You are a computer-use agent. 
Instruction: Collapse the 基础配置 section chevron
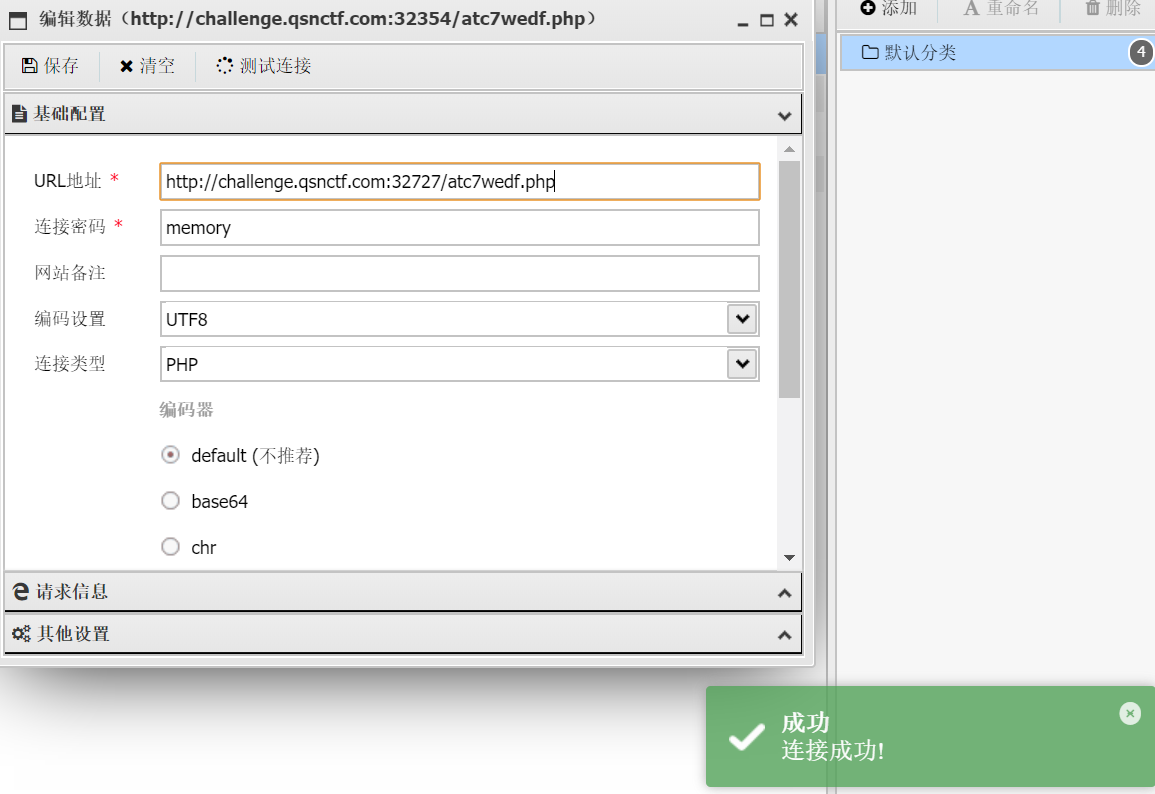click(x=784, y=116)
